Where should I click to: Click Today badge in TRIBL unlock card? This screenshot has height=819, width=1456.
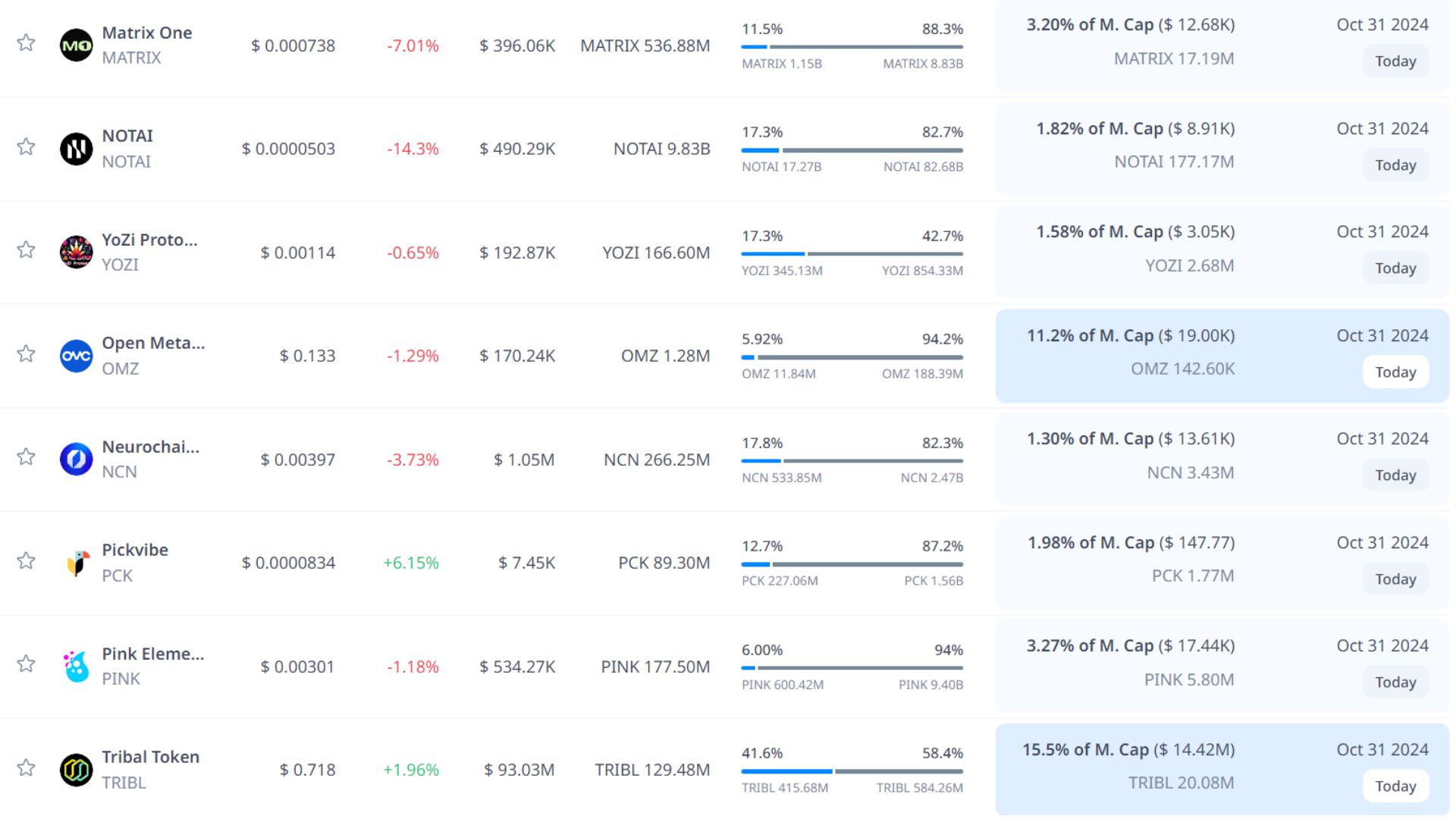coord(1395,786)
